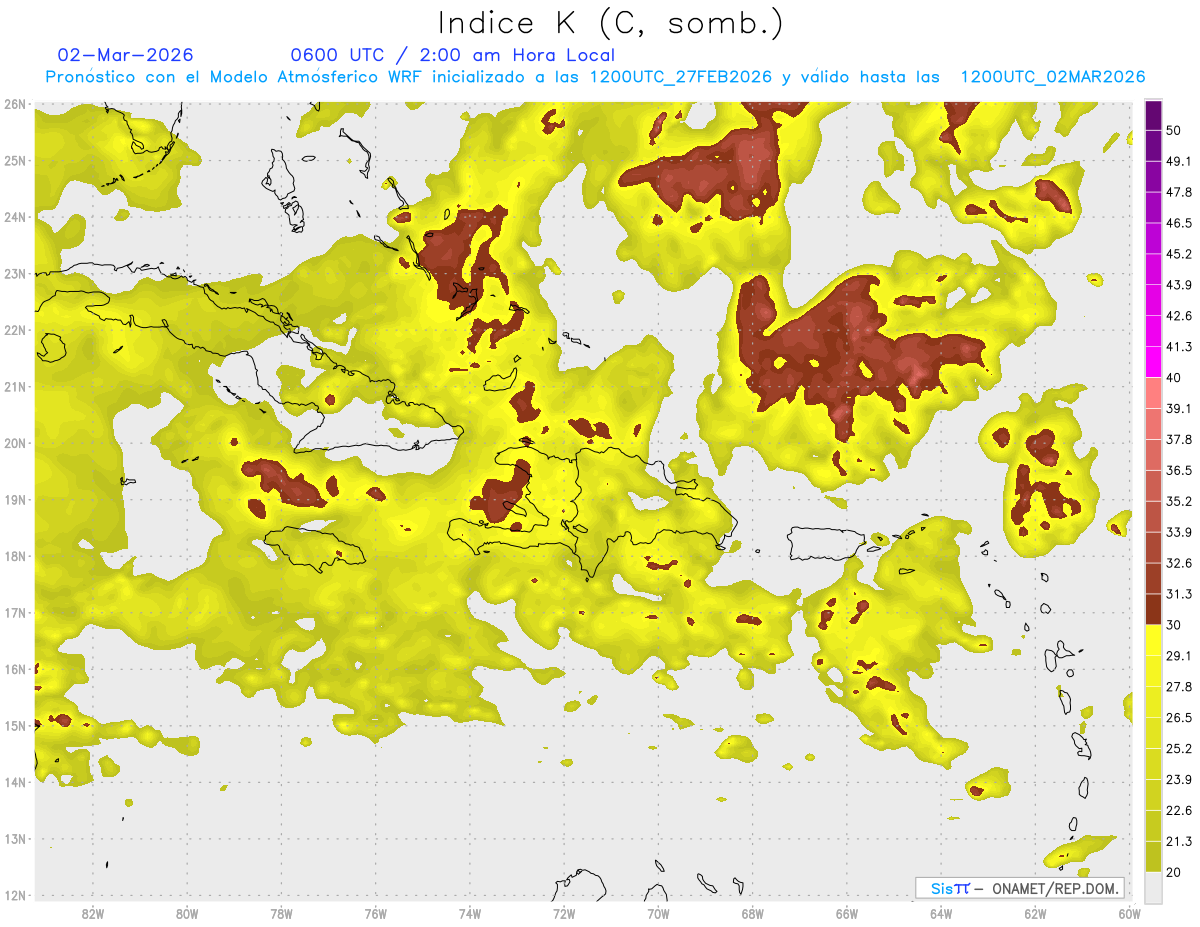Click the color scale value "41.3"

[1179, 347]
